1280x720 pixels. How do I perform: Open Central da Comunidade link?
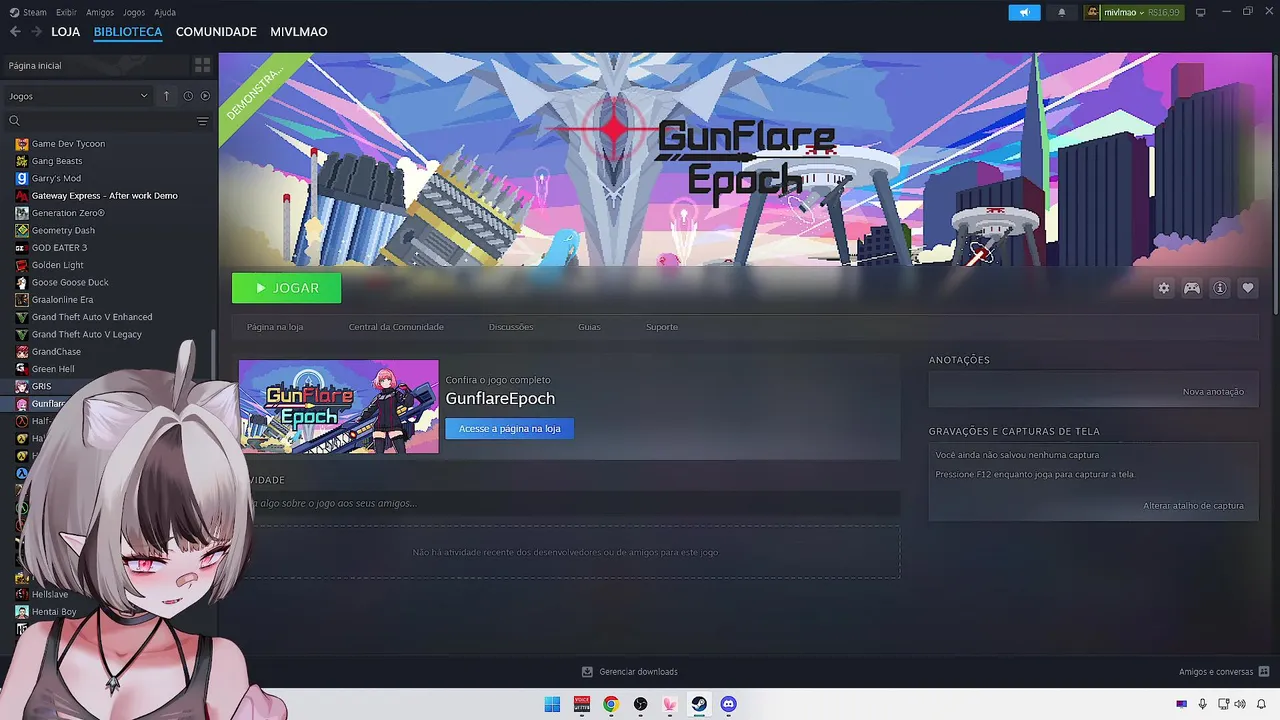(396, 327)
